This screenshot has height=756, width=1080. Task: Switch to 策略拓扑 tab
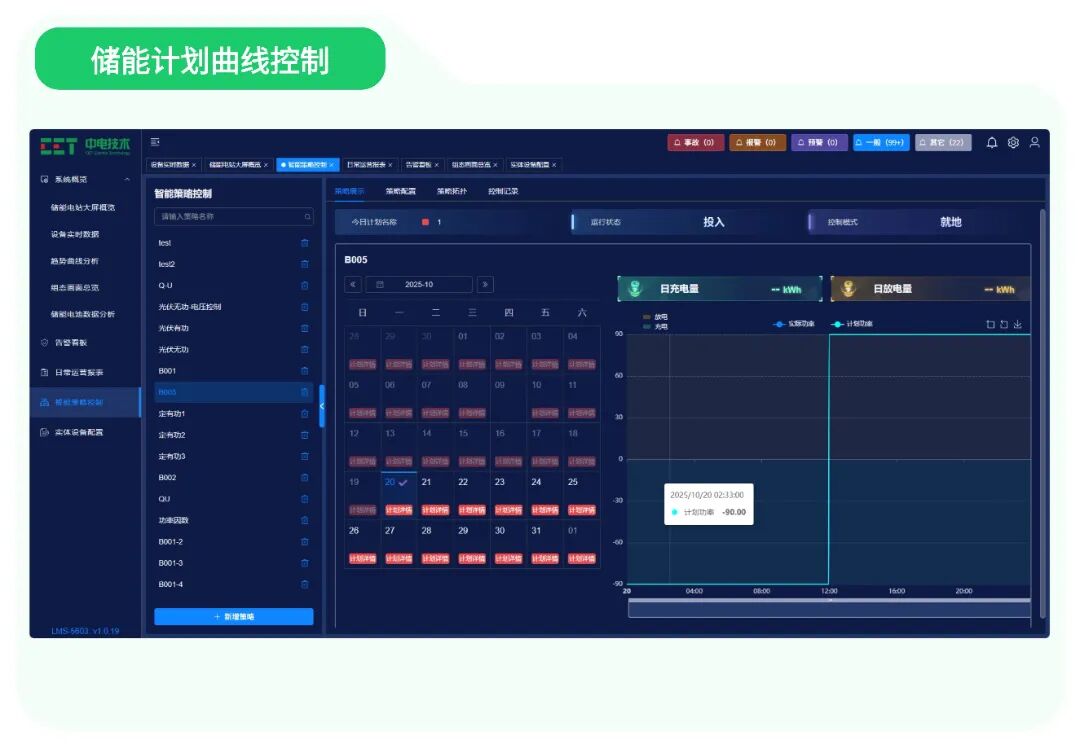[452, 191]
